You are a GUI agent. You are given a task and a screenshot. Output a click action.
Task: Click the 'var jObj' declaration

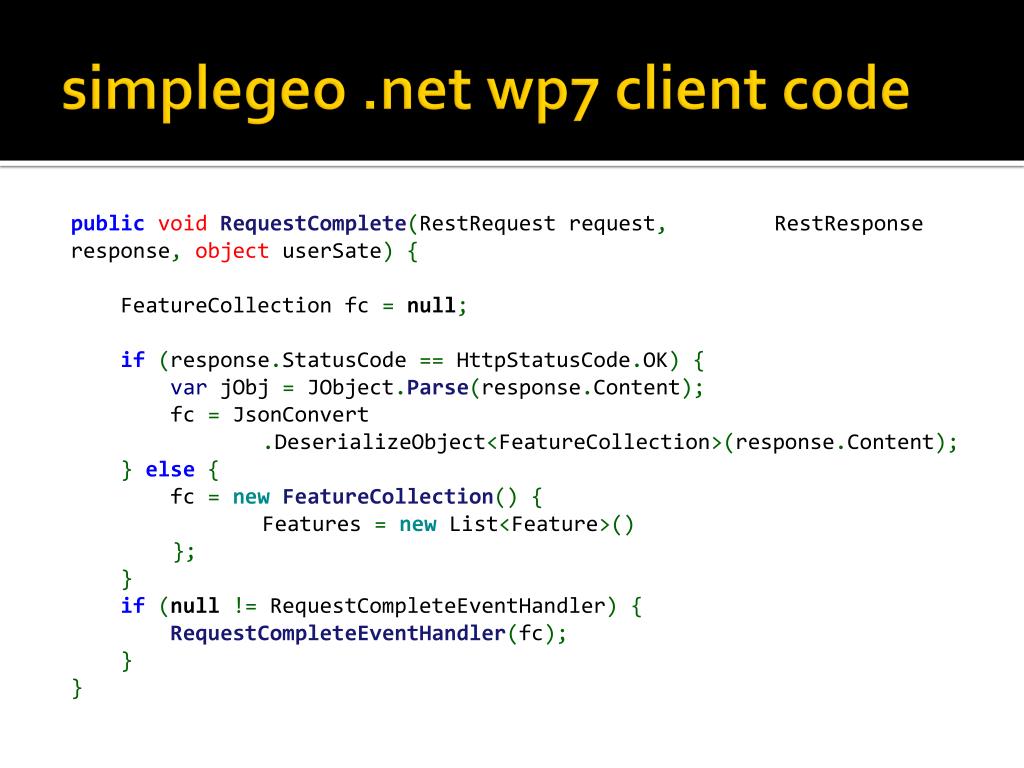(219, 388)
